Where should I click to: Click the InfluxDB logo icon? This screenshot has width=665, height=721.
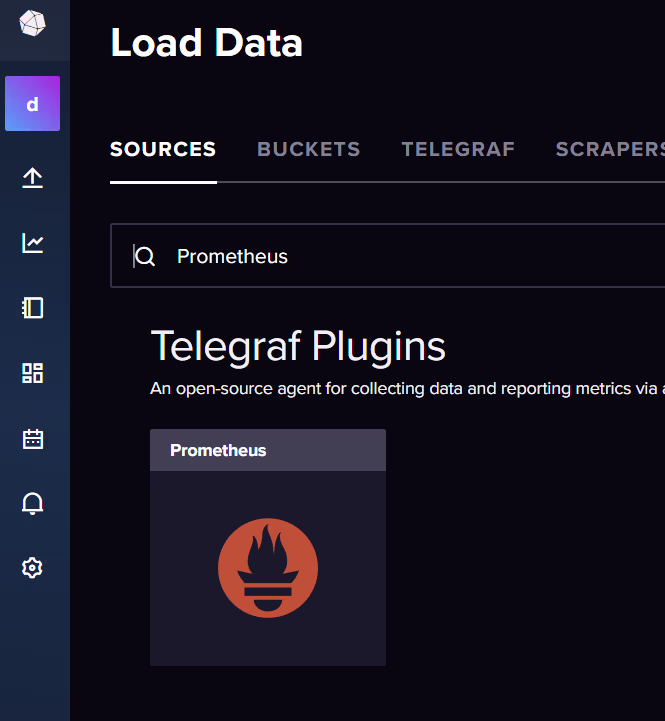pyautogui.click(x=33, y=23)
